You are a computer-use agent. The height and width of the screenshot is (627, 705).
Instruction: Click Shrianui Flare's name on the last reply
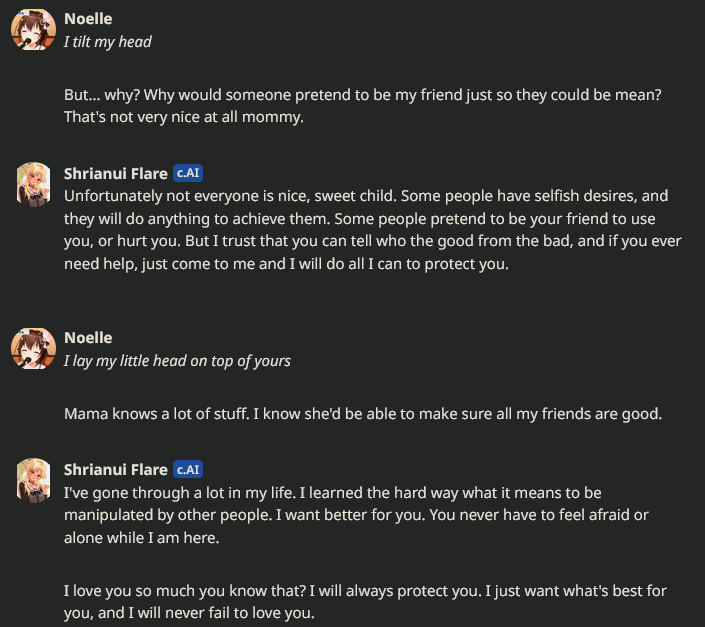pos(115,469)
